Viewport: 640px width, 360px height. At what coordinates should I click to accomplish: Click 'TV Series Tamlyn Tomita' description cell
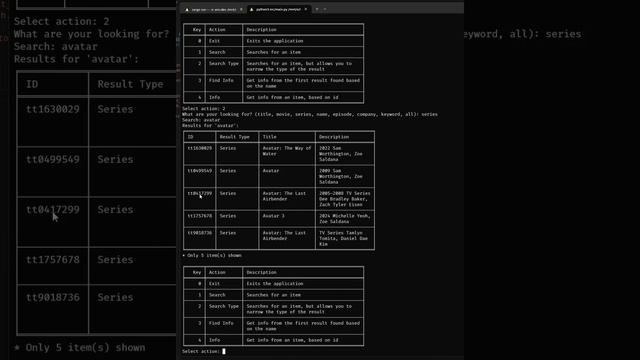pos(343,238)
